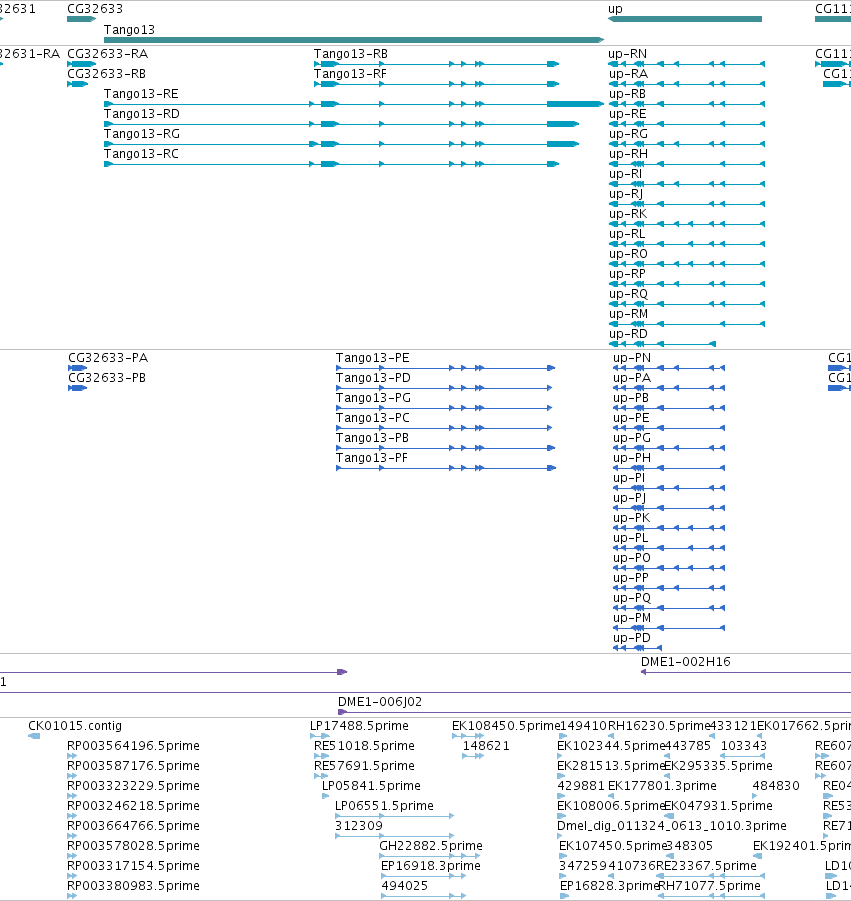The height and width of the screenshot is (901, 851).
Task: Select EST RP003323229.5prime
Action: coord(133,786)
